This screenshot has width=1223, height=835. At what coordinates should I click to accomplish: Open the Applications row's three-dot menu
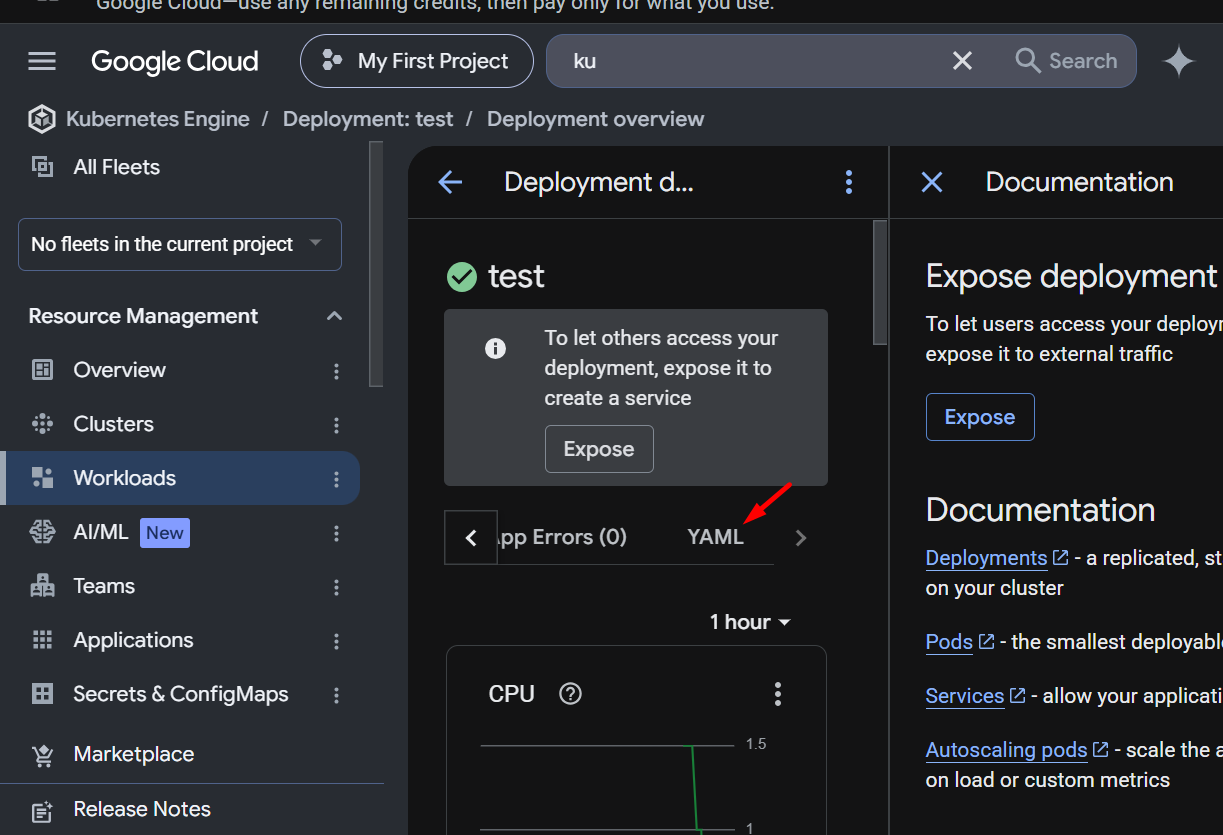(336, 641)
